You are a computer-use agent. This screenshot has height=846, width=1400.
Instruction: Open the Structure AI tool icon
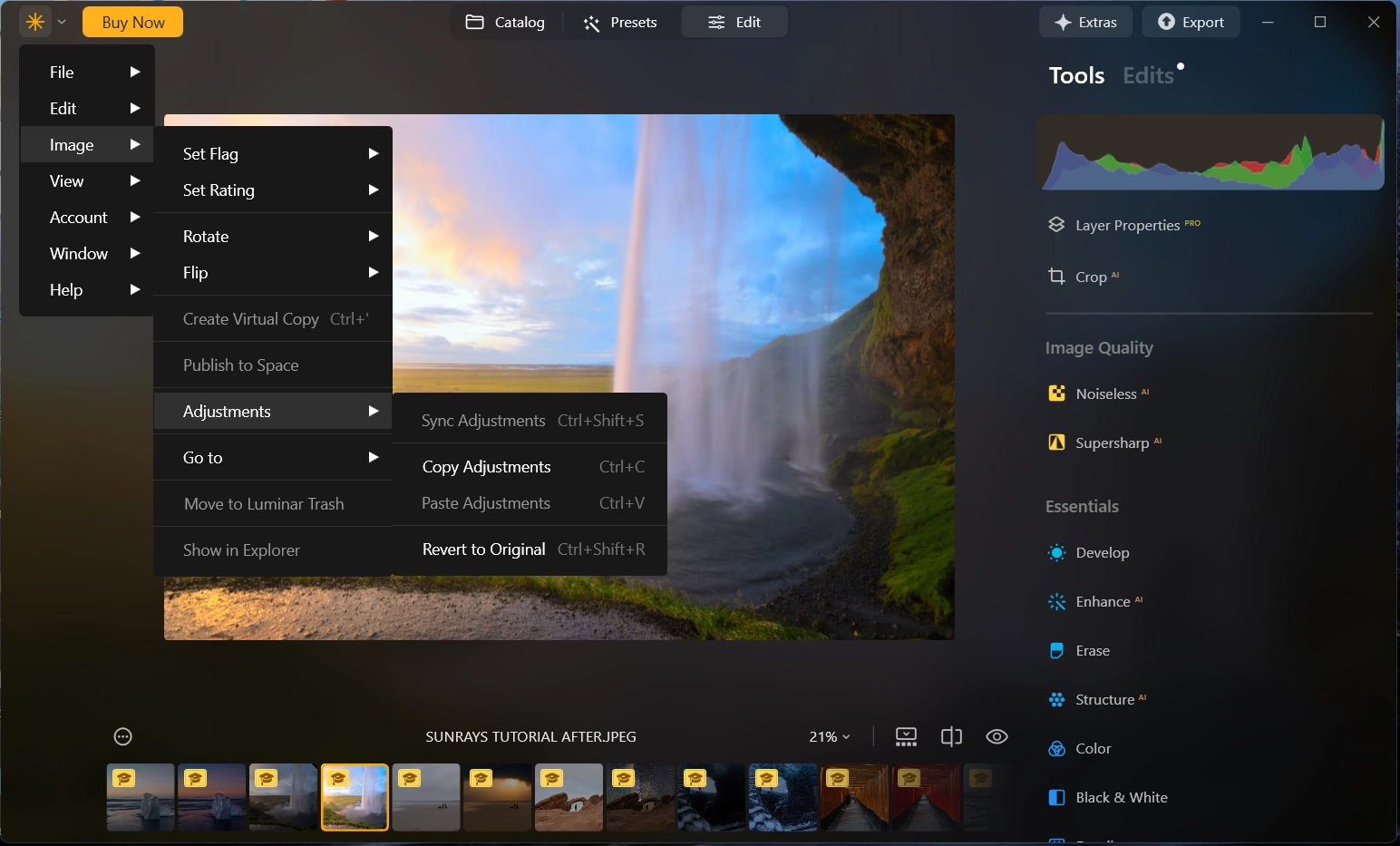point(1056,700)
